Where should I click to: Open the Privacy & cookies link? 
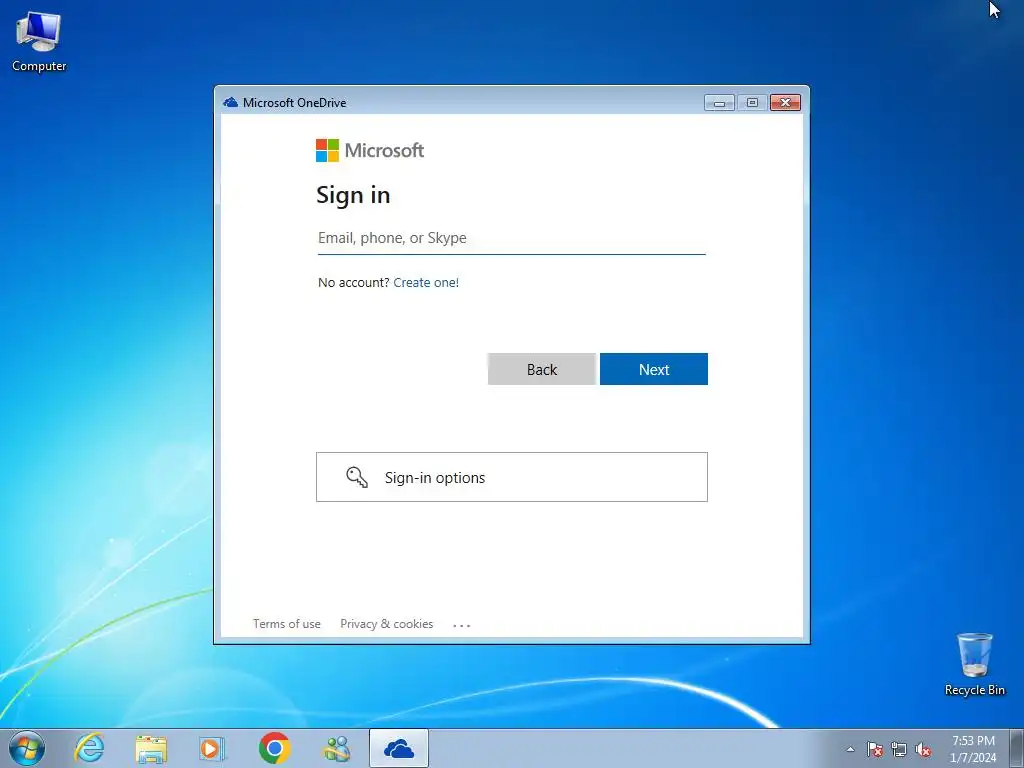(x=387, y=624)
